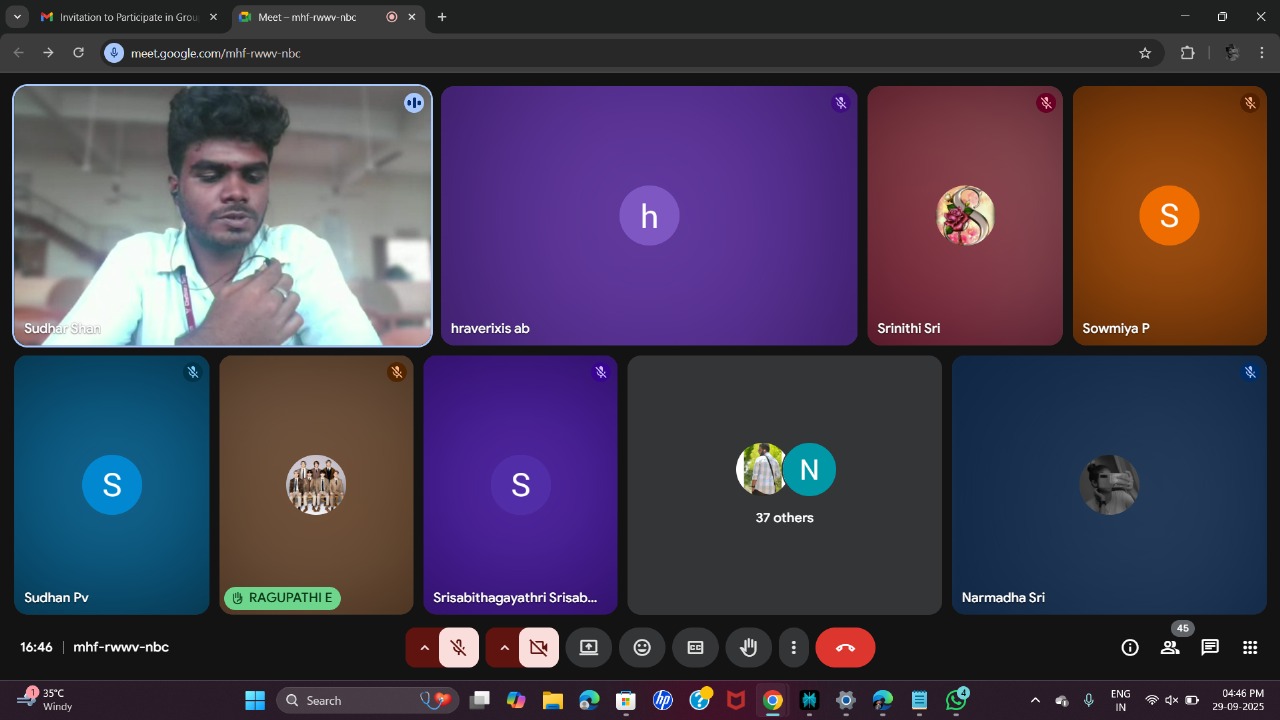Viewport: 1280px width, 720px height.
Task: Expand audio settings arrow beside microphone
Action: [424, 648]
